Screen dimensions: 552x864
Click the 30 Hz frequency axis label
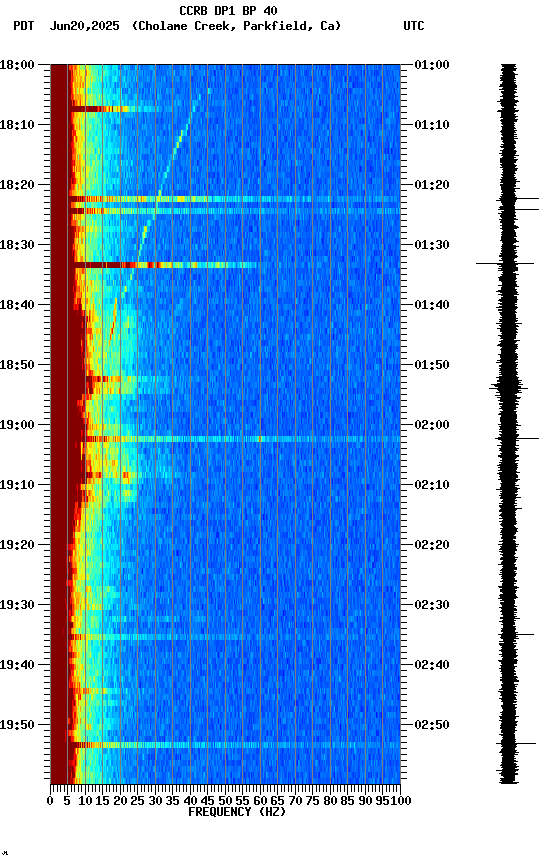[x=155, y=801]
